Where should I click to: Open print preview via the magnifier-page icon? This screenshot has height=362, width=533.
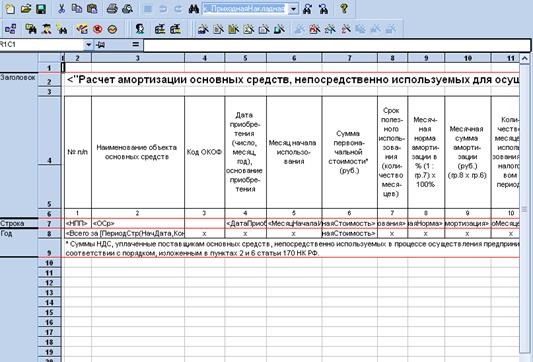pos(127,9)
